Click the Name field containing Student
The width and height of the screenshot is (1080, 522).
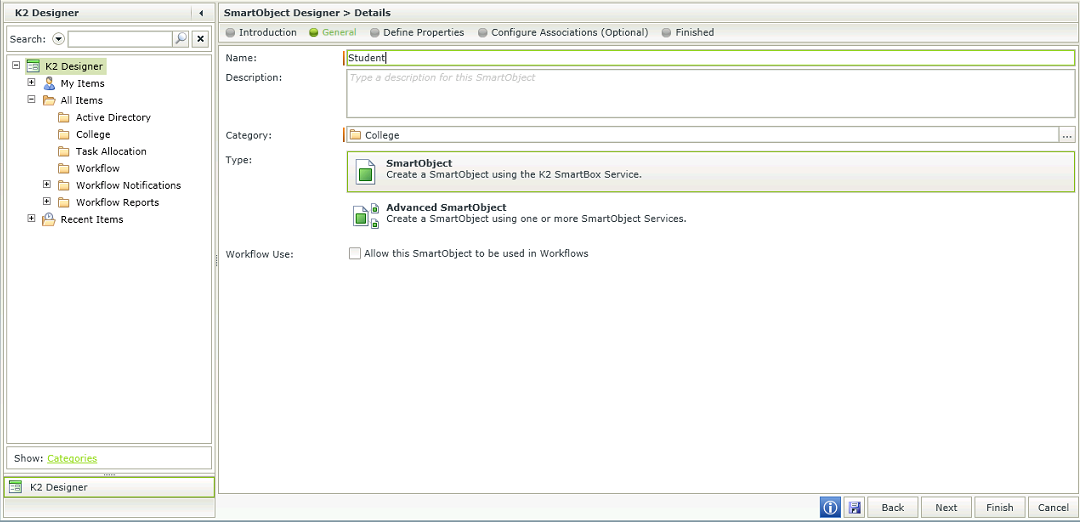click(x=709, y=59)
